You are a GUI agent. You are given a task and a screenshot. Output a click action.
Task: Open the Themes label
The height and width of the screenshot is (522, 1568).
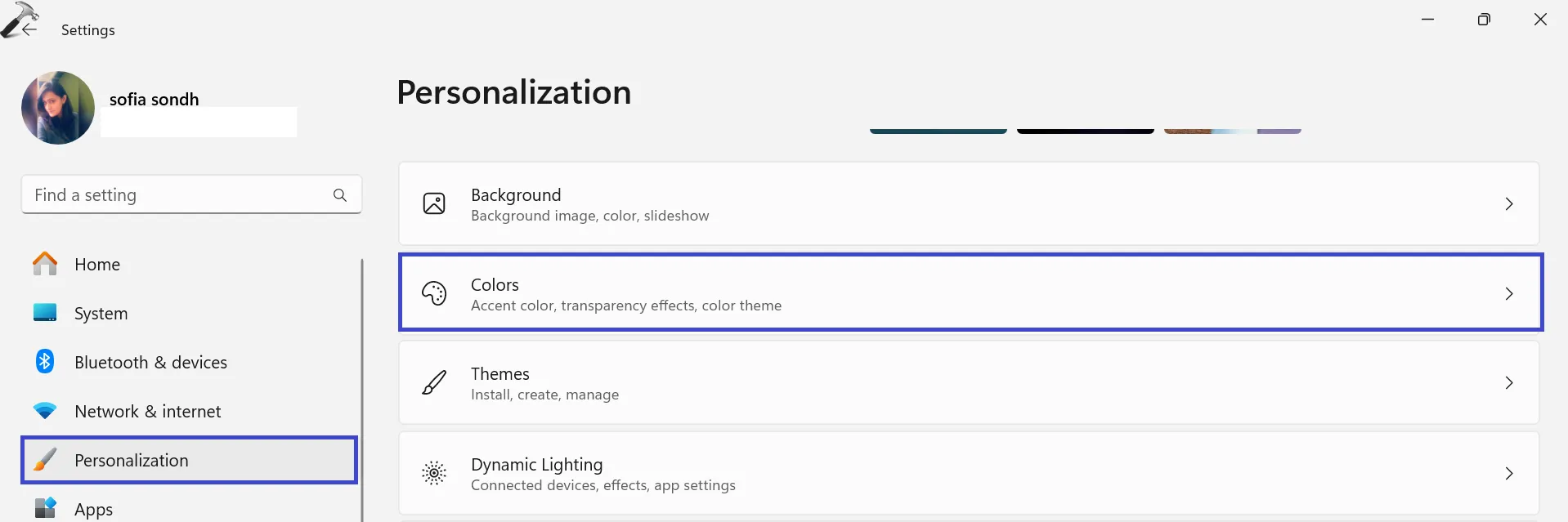click(500, 374)
